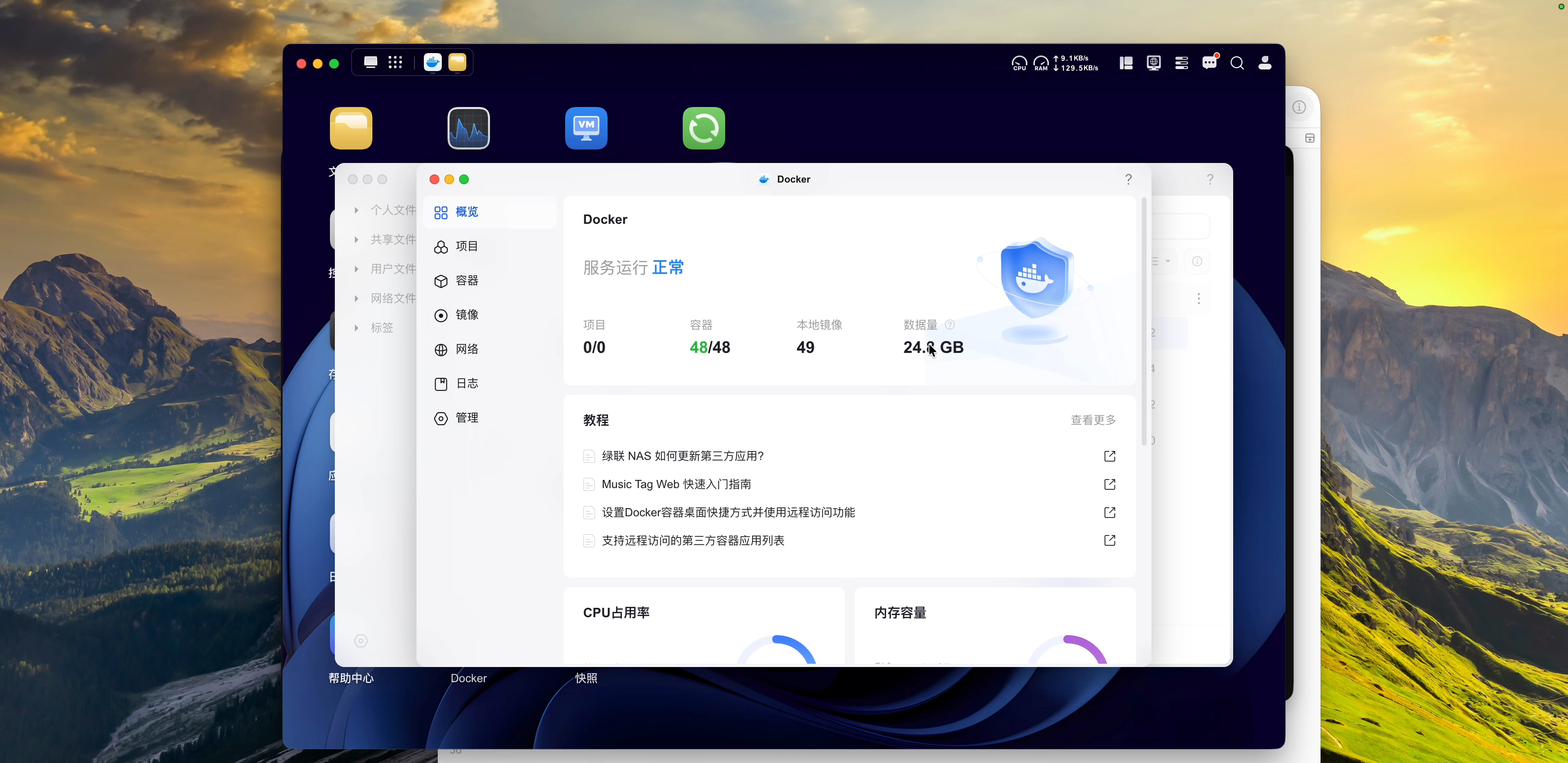Open the Files app in the top taskbar
This screenshot has width=1568, height=763.
pos(458,63)
